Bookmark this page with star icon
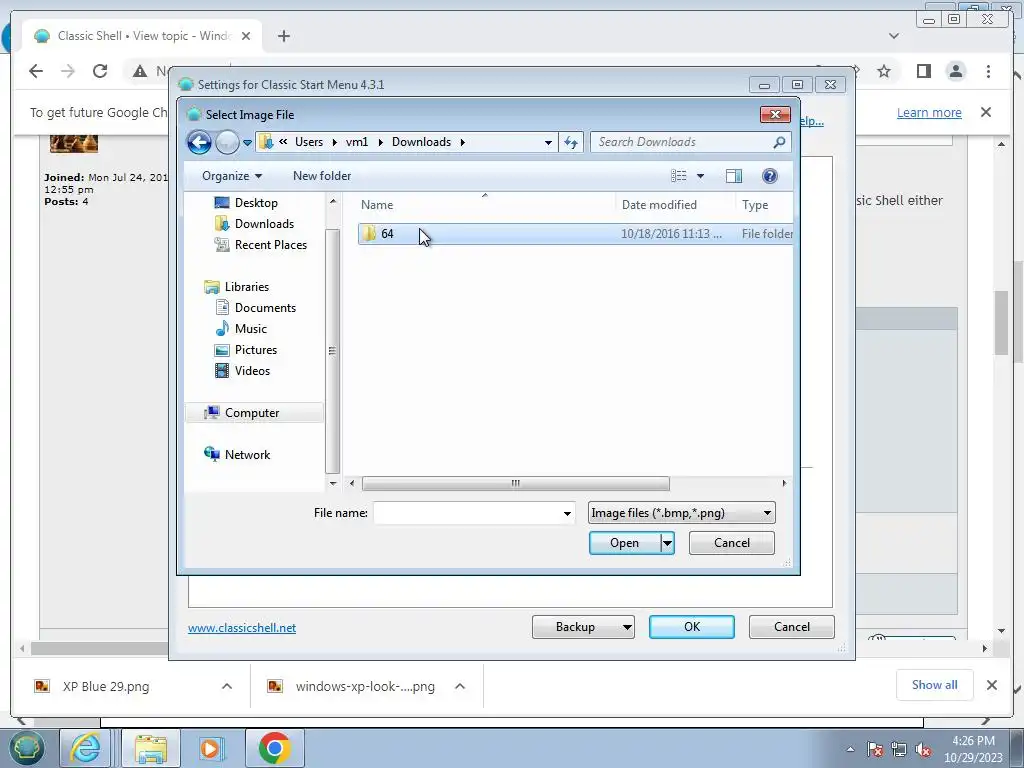This screenshot has width=1024, height=768. click(x=884, y=71)
